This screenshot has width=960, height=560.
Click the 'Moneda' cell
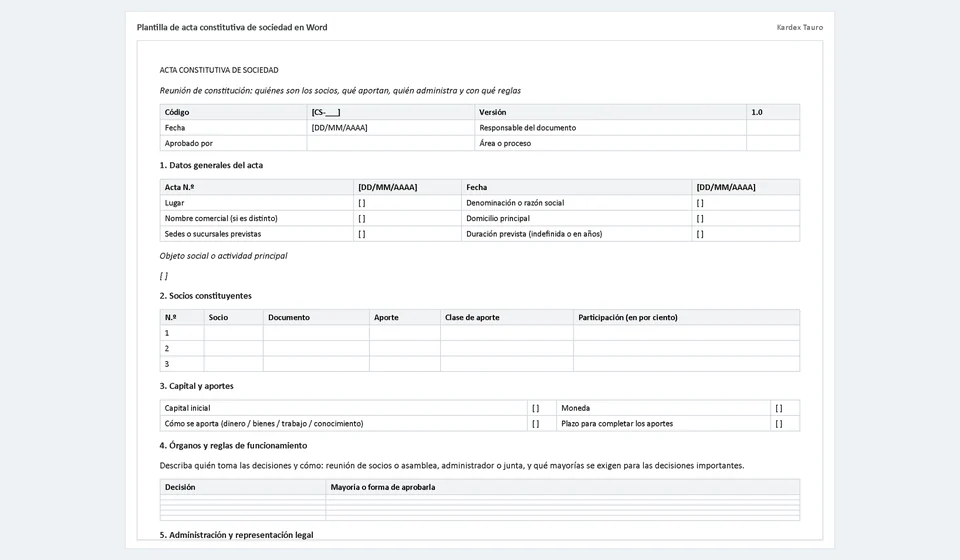[663, 408]
